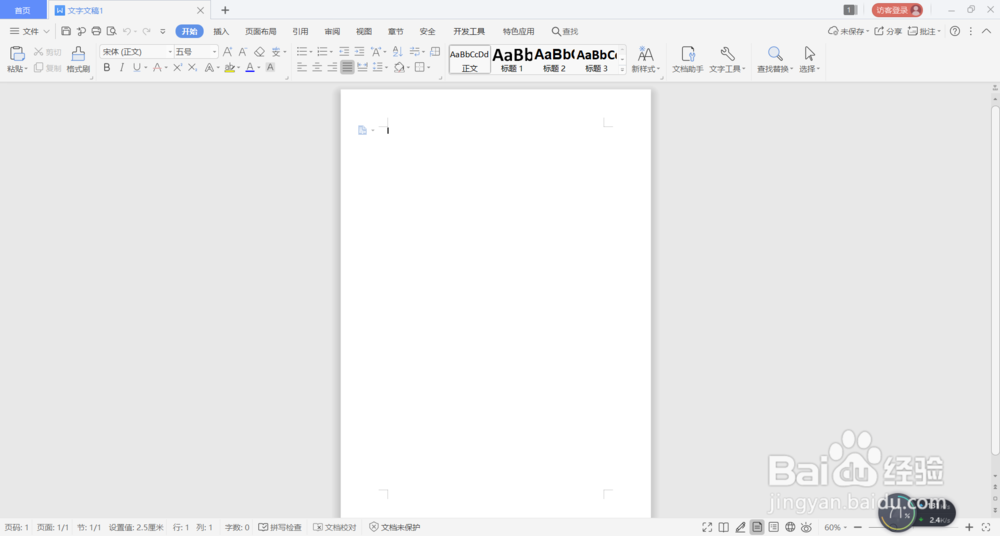Align paragraph text to the left
This screenshot has height=536, width=1000.
(x=302, y=67)
